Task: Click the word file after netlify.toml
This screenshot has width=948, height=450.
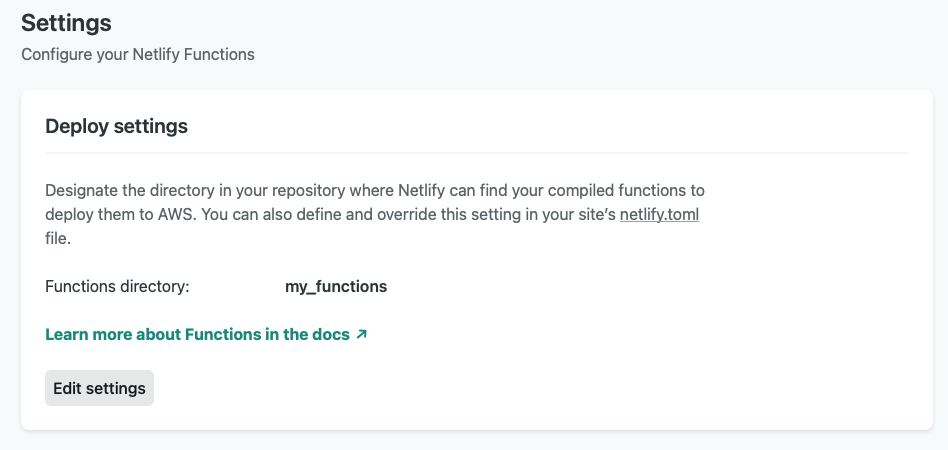Action: (x=59, y=240)
